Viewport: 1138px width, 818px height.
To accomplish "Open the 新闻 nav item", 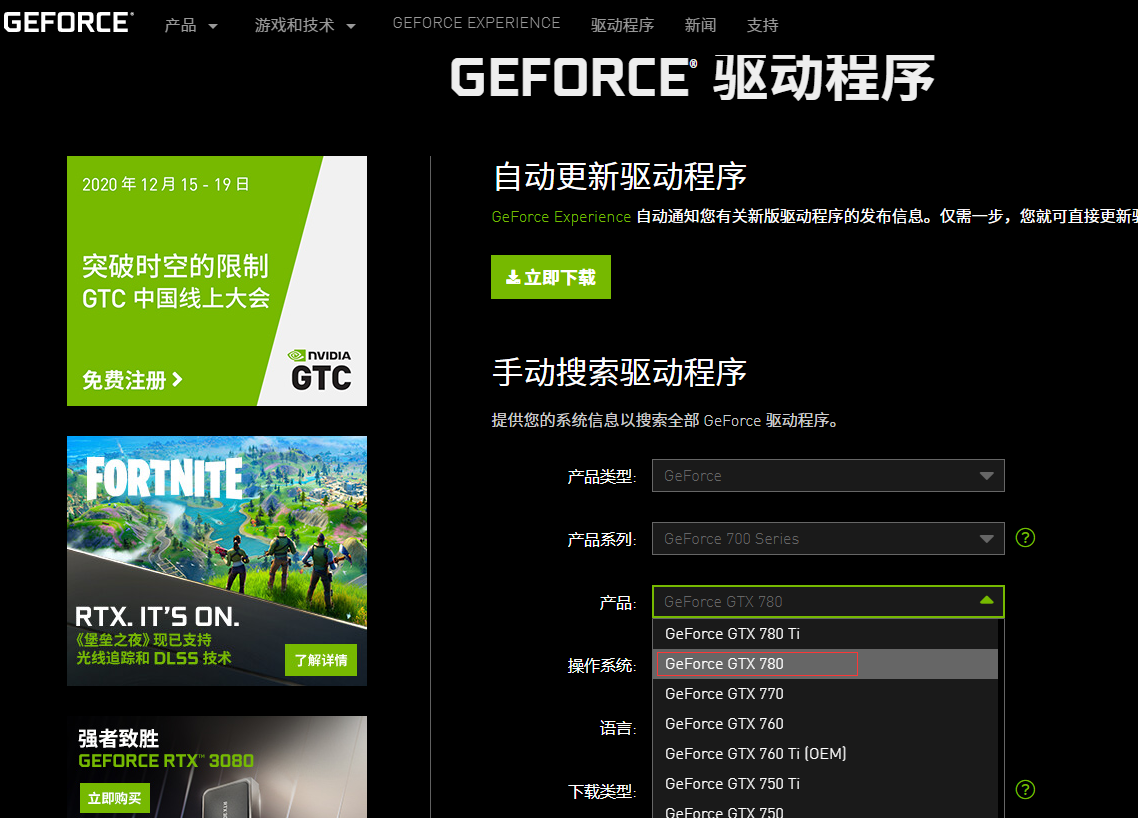I will click(700, 26).
